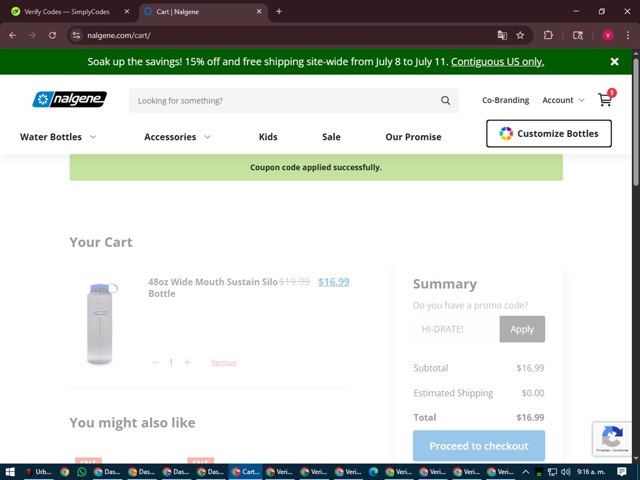Click the Subtotal $16.99 value

tap(530, 368)
